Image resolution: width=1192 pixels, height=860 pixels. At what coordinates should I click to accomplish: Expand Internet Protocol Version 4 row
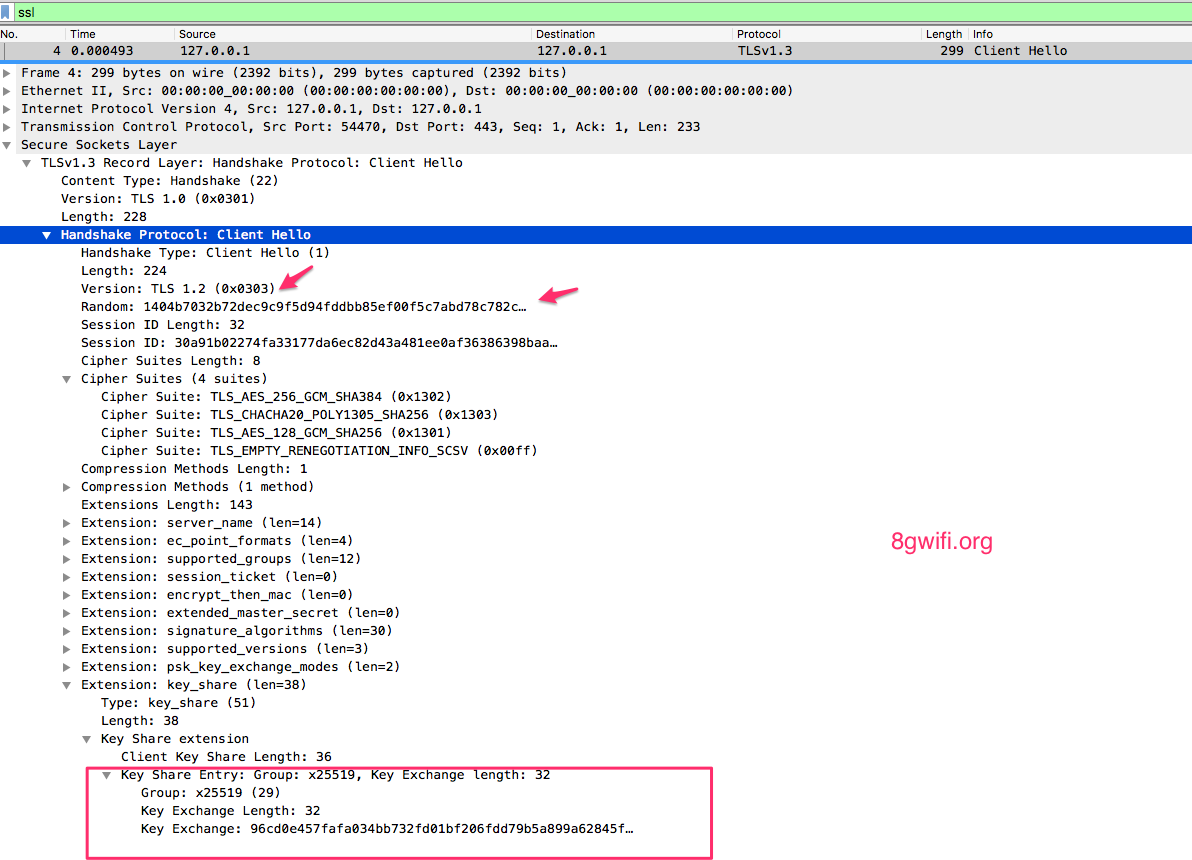(x=7, y=109)
